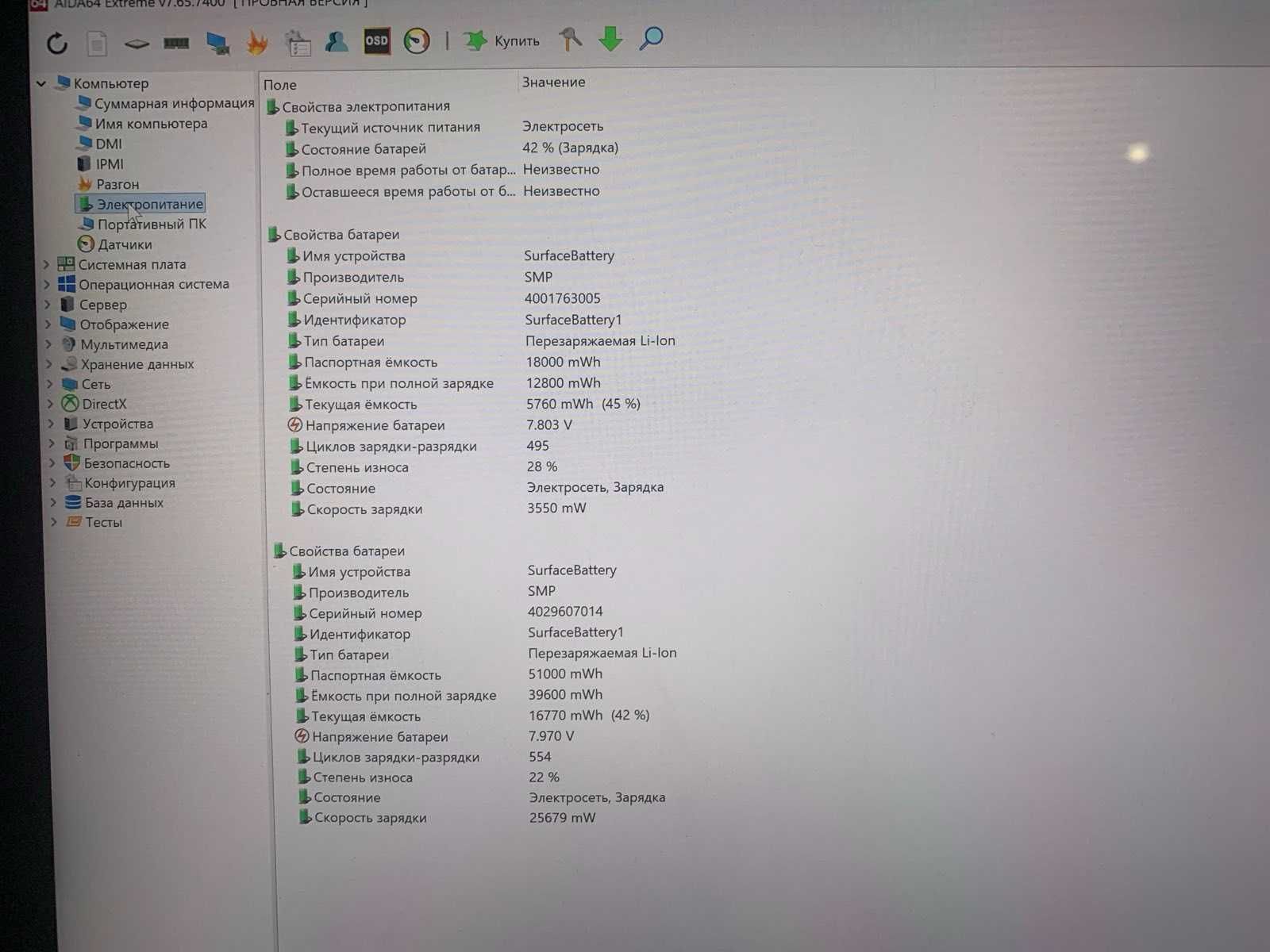The height and width of the screenshot is (952, 1270).
Task: Click charge rate 25679 mW
Action: [562, 817]
